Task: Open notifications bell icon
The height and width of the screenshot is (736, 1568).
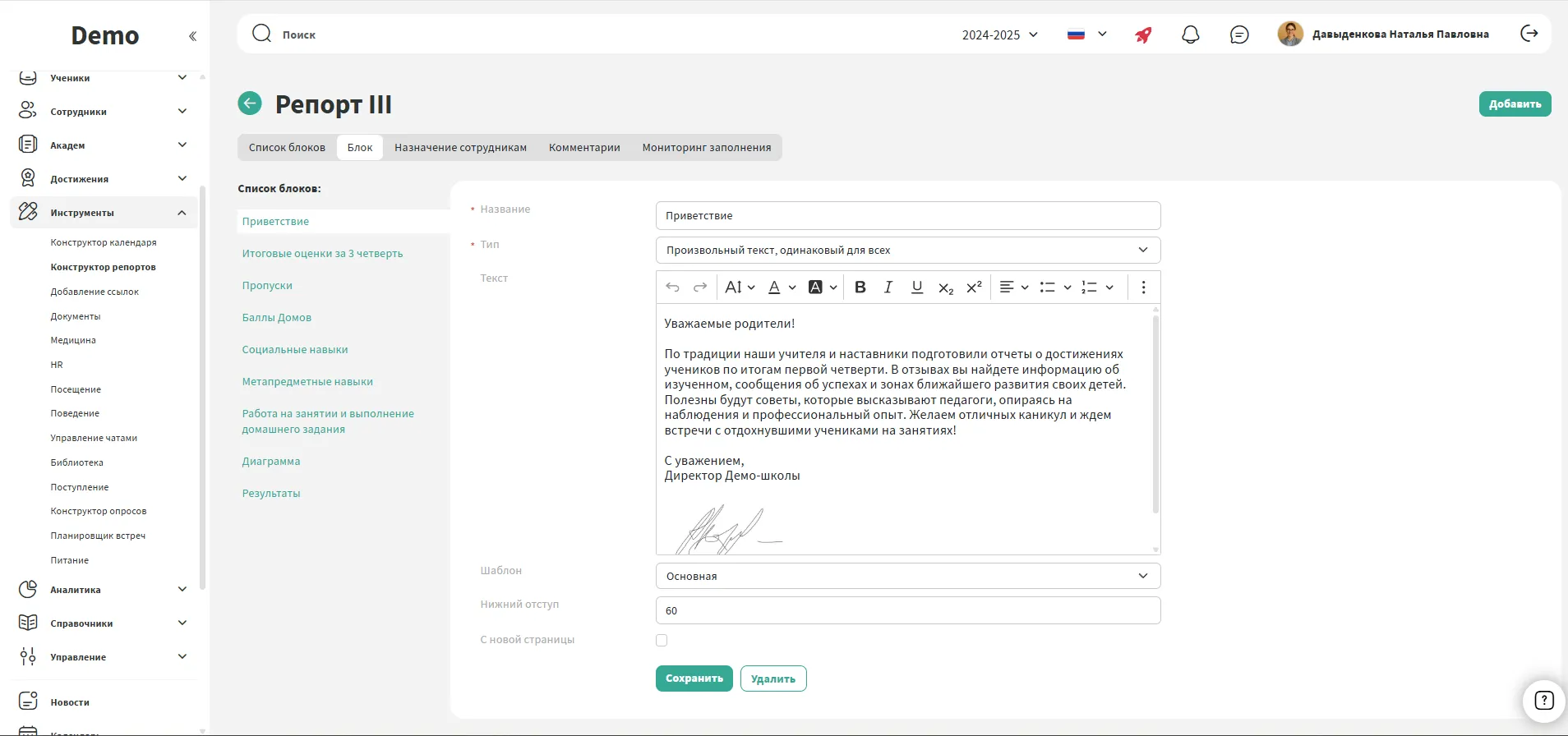Action: click(x=1190, y=34)
